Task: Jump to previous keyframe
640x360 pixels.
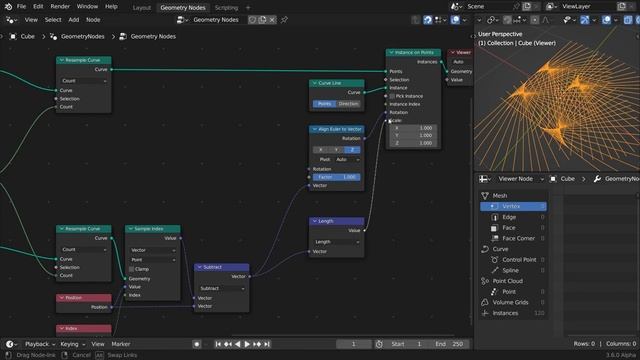Action: [x=228, y=344]
